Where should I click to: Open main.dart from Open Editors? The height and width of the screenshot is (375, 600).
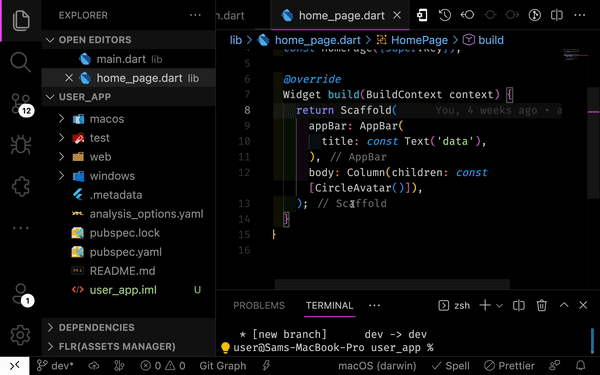pyautogui.click(x=129, y=59)
